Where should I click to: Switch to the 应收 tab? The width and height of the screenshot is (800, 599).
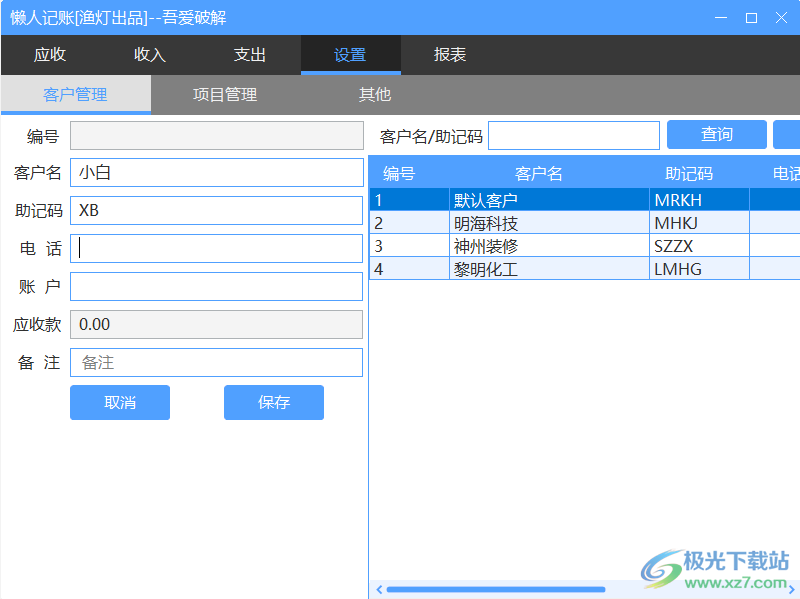point(50,55)
